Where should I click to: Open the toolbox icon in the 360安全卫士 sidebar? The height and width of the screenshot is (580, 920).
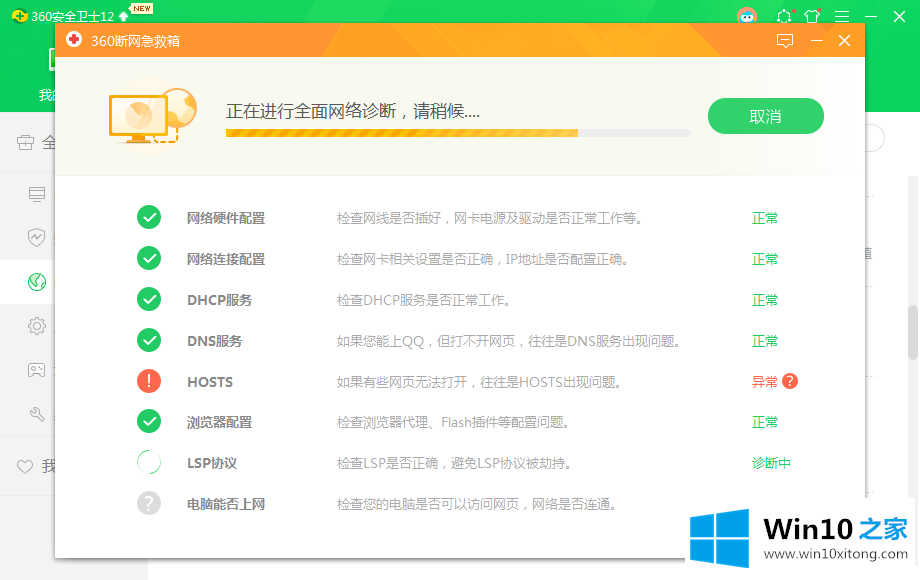pos(25,142)
